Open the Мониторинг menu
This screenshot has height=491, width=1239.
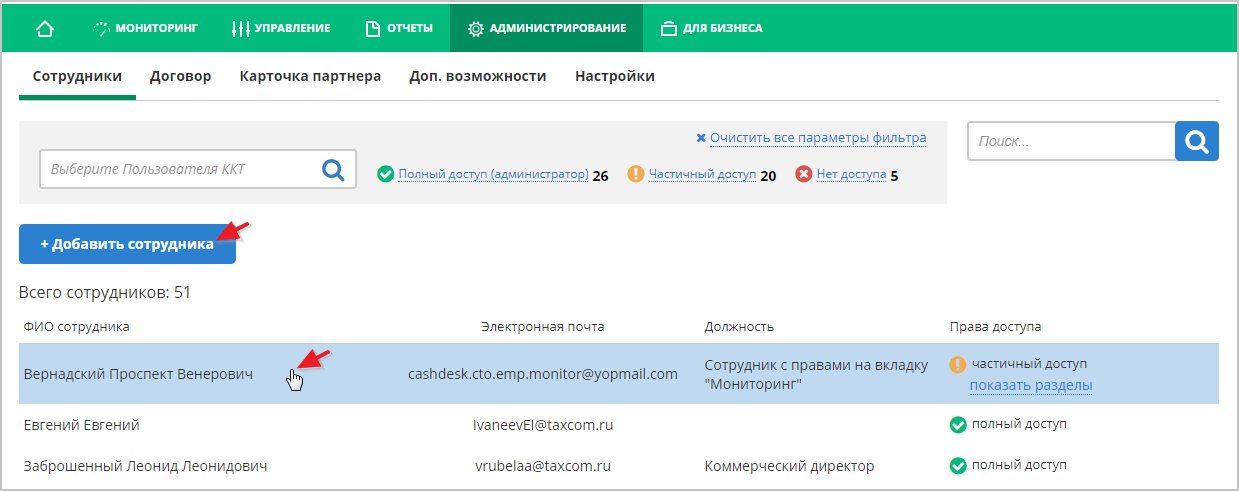coord(146,28)
